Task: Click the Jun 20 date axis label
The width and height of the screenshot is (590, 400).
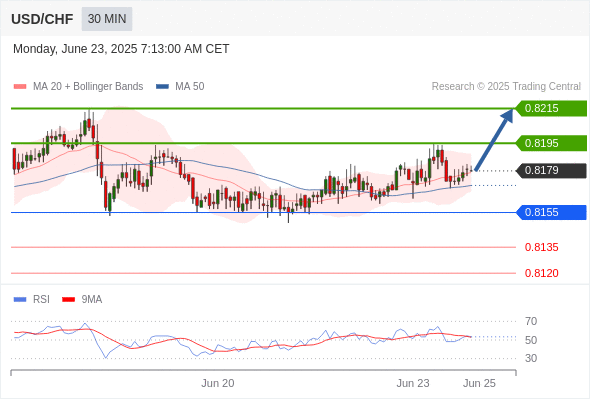Action: 217,383
